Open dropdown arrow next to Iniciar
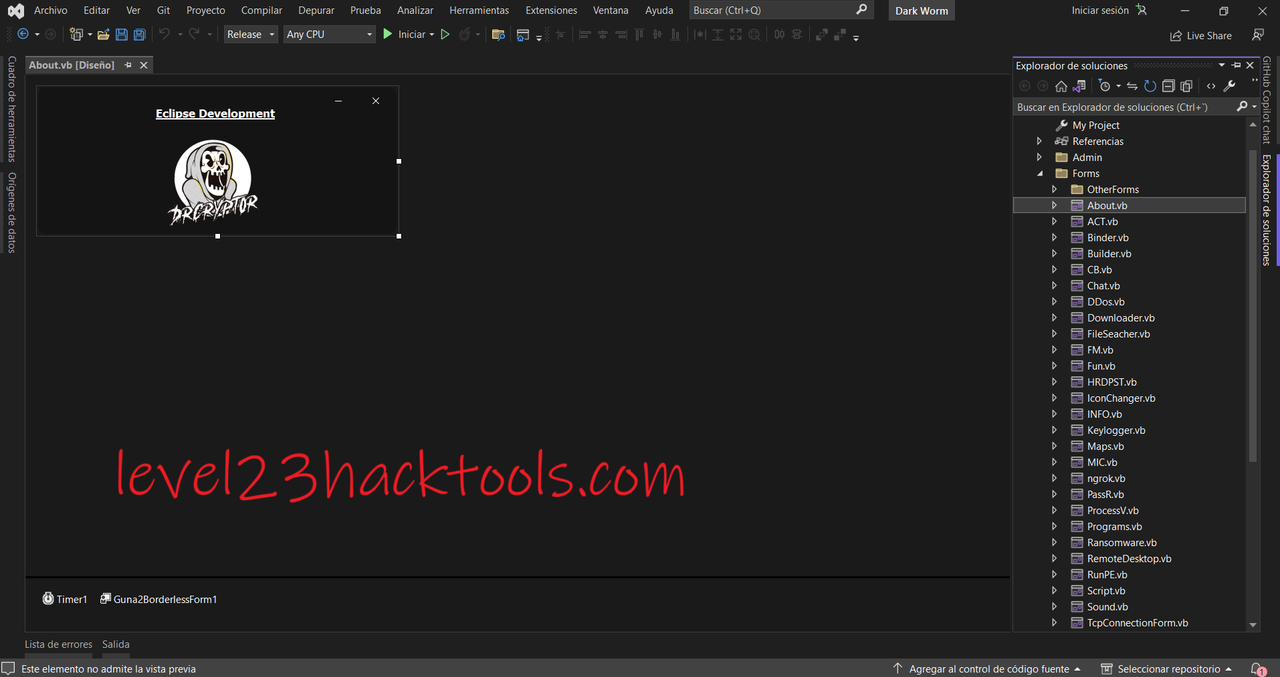1280x677 pixels. click(431, 34)
